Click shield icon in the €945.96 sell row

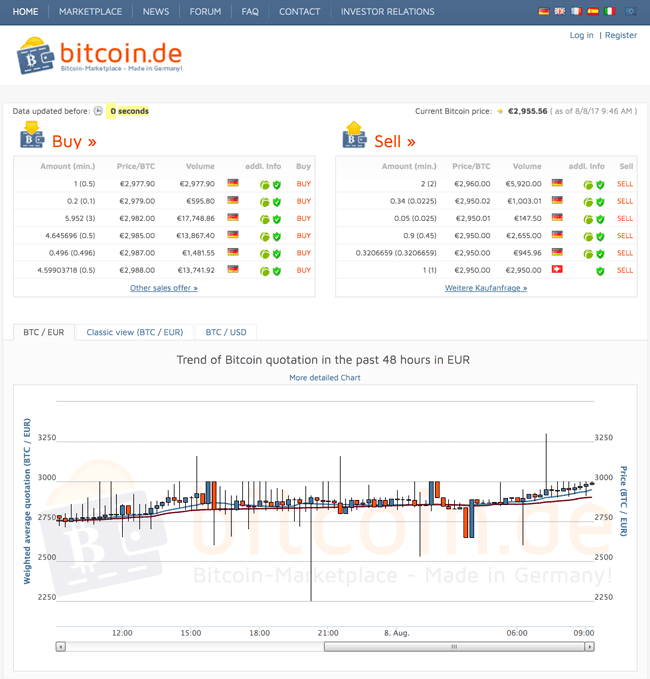[x=600, y=254]
